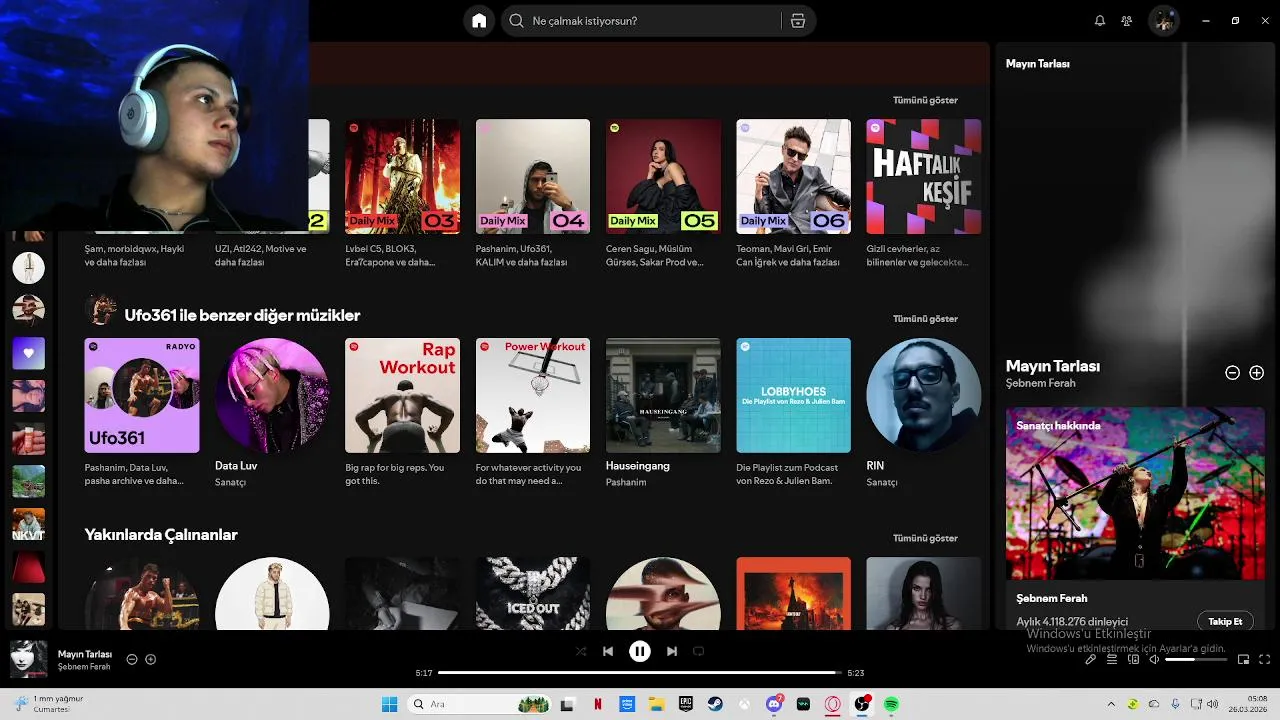Skip to the previous track
The image size is (1280, 720).
tap(608, 651)
